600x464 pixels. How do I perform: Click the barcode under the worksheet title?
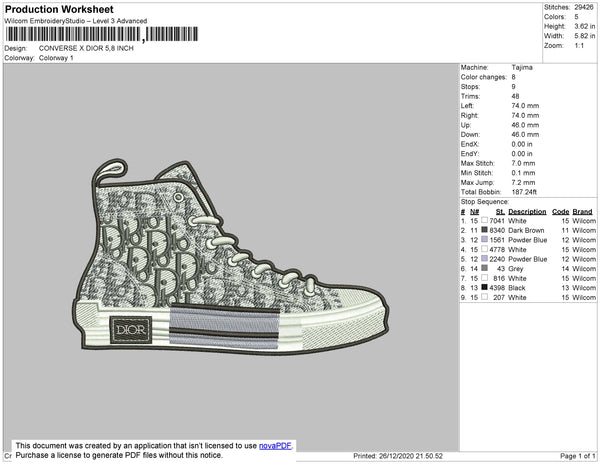pos(102,34)
